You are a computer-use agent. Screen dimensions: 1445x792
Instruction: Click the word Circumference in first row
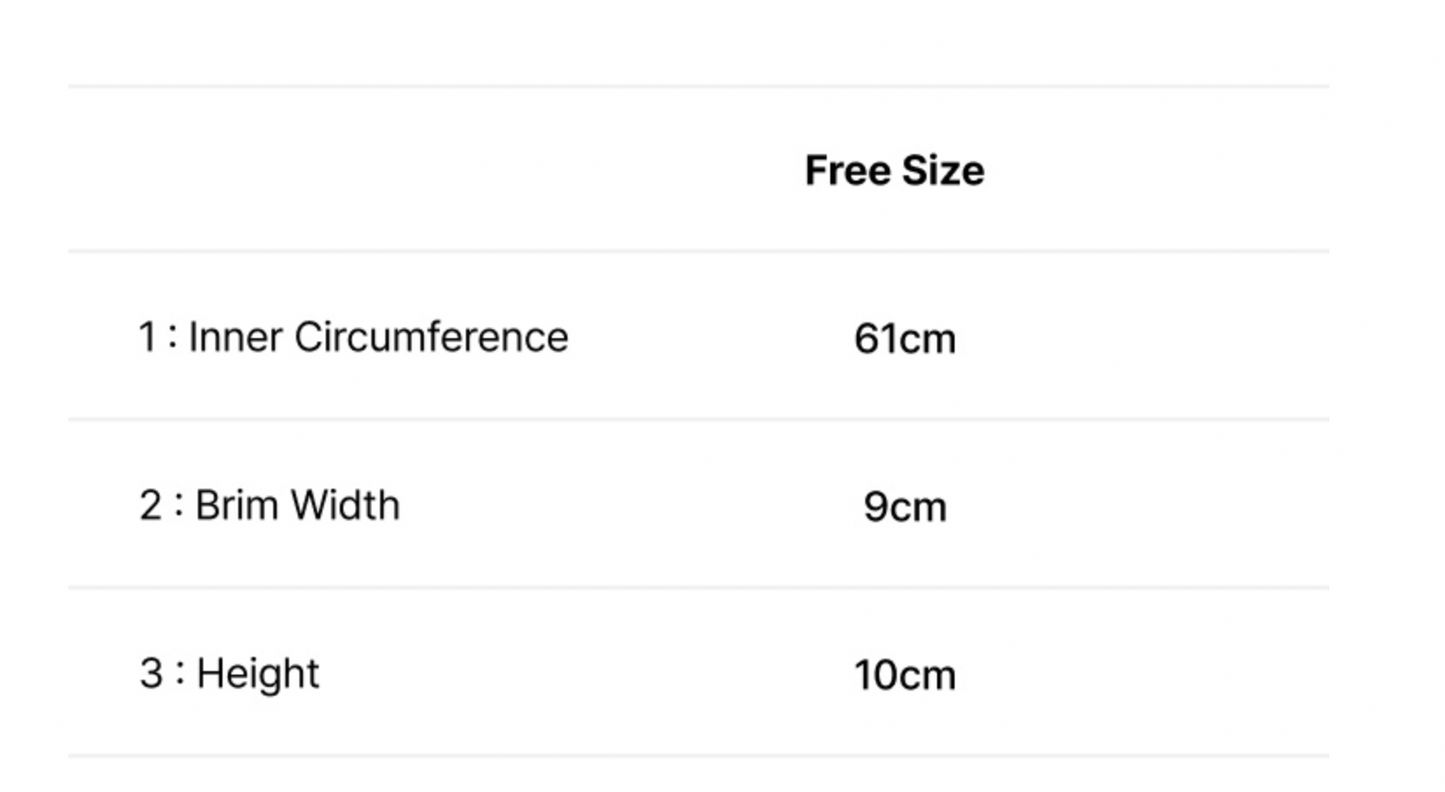(x=431, y=337)
